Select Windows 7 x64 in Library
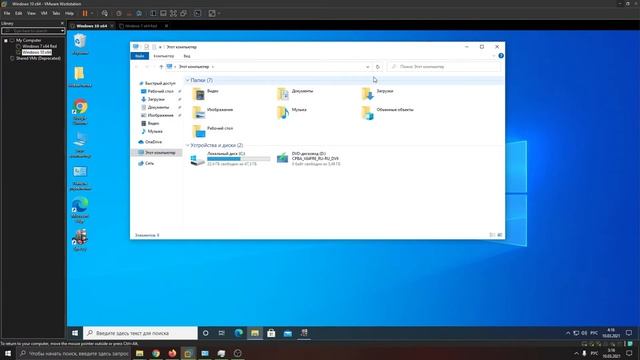This screenshot has width=640, height=360. point(39,46)
